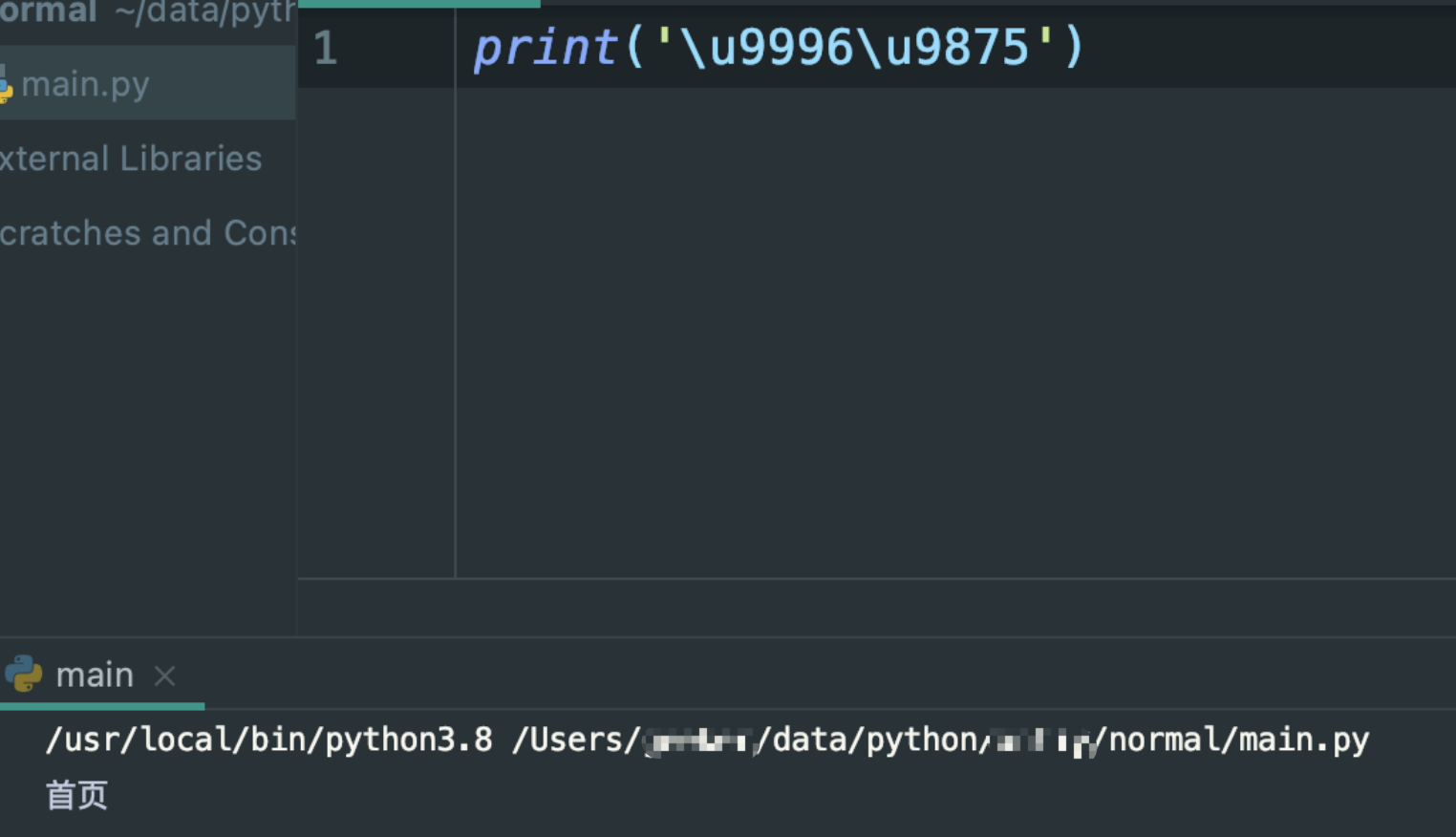The width and height of the screenshot is (1456, 837).
Task: Select the normal project root folder
Action: pyautogui.click(x=48, y=13)
